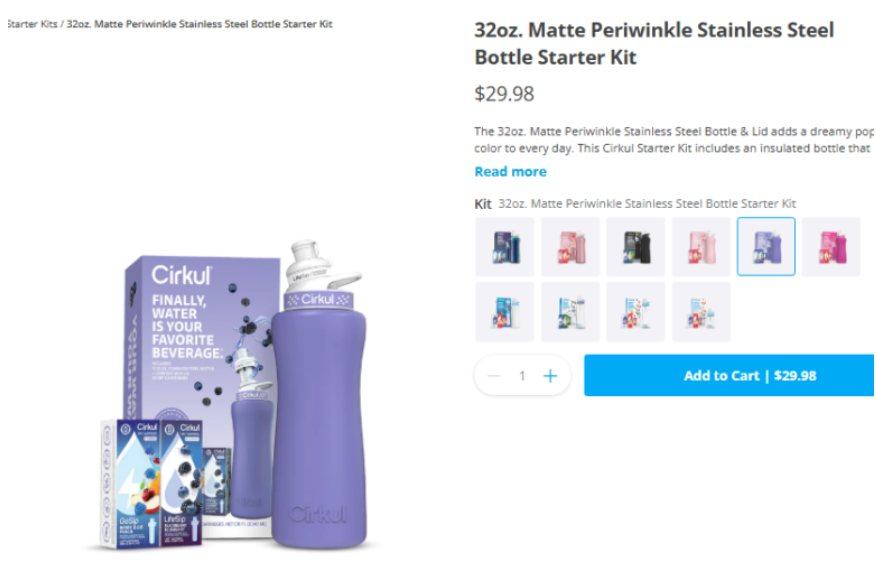
Task: Select the light pink bottle kit option
Action: (701, 246)
